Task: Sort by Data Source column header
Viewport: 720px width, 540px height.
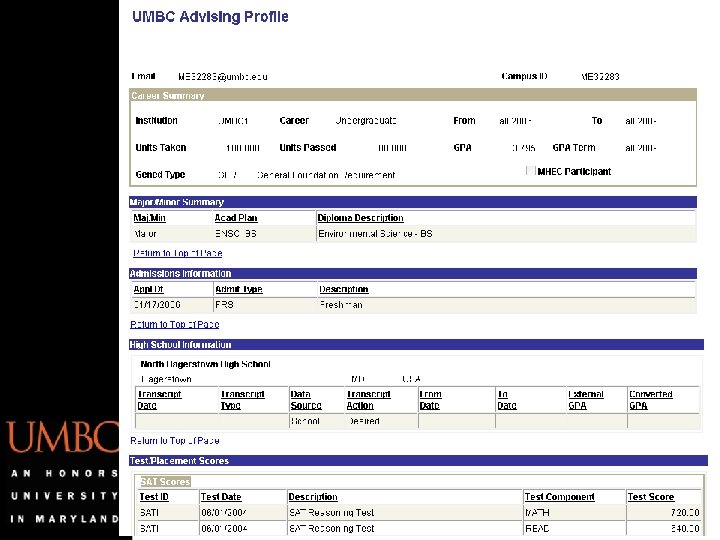Action: click(306, 400)
